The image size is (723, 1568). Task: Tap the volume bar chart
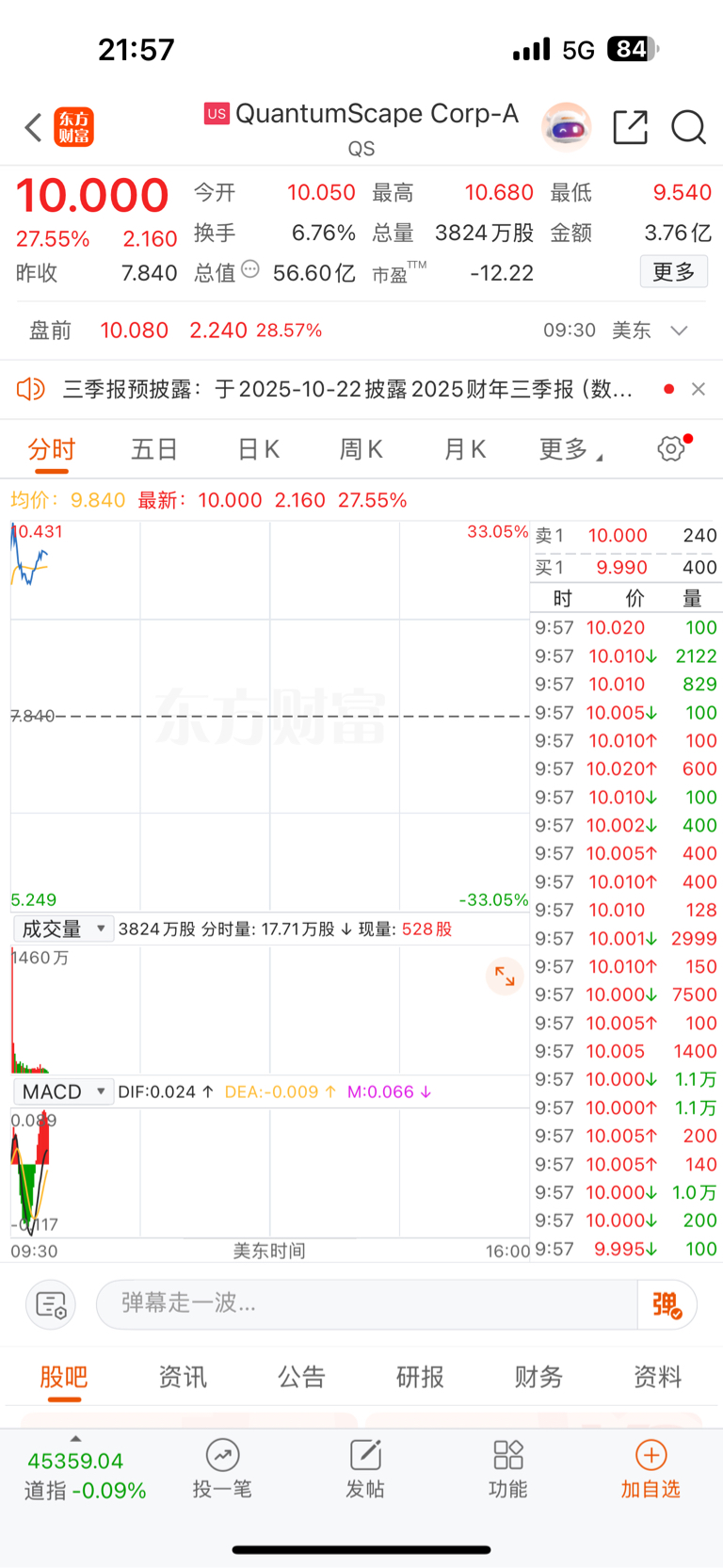pyautogui.click(x=270, y=1010)
